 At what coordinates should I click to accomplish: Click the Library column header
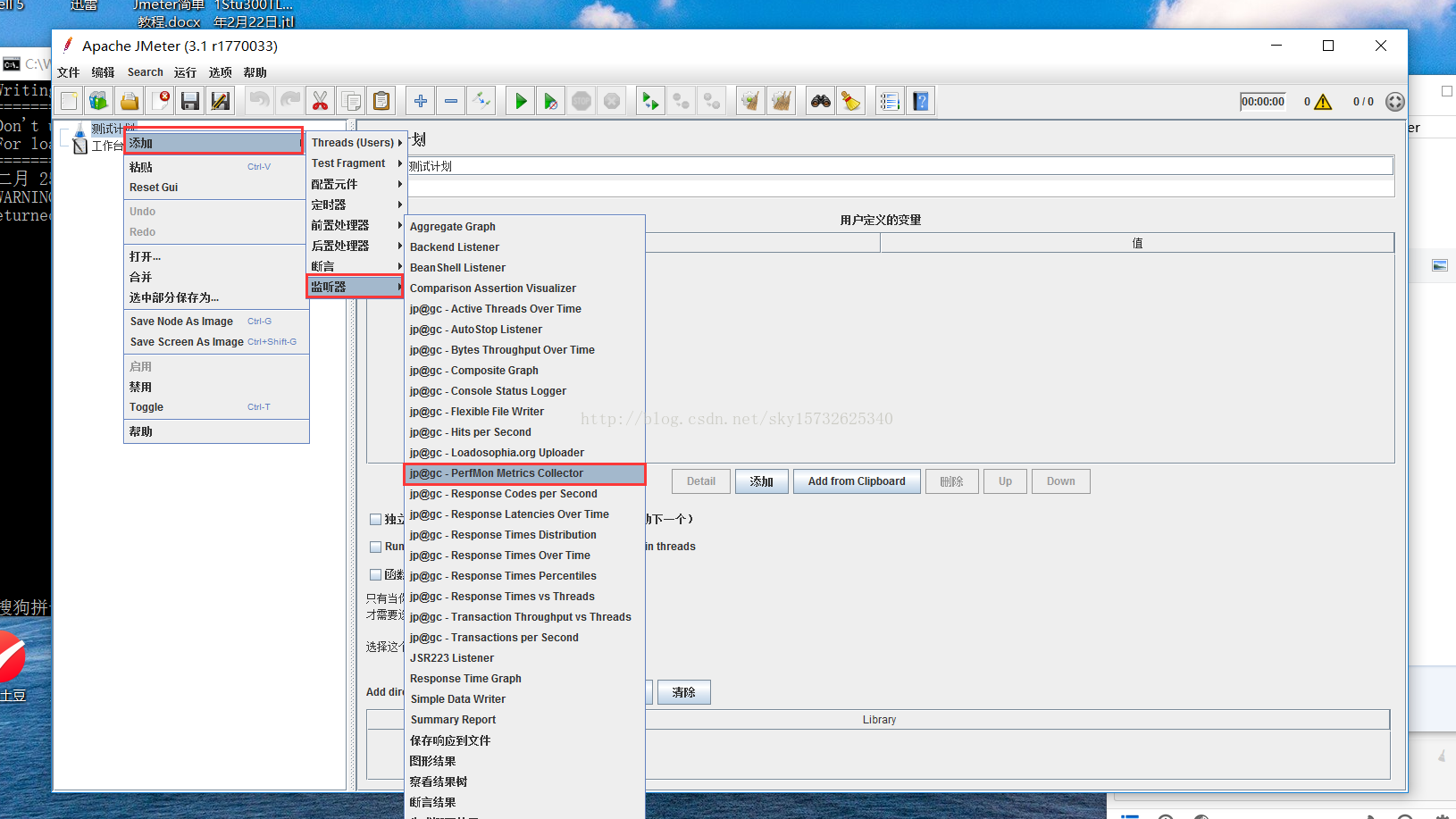point(879,720)
